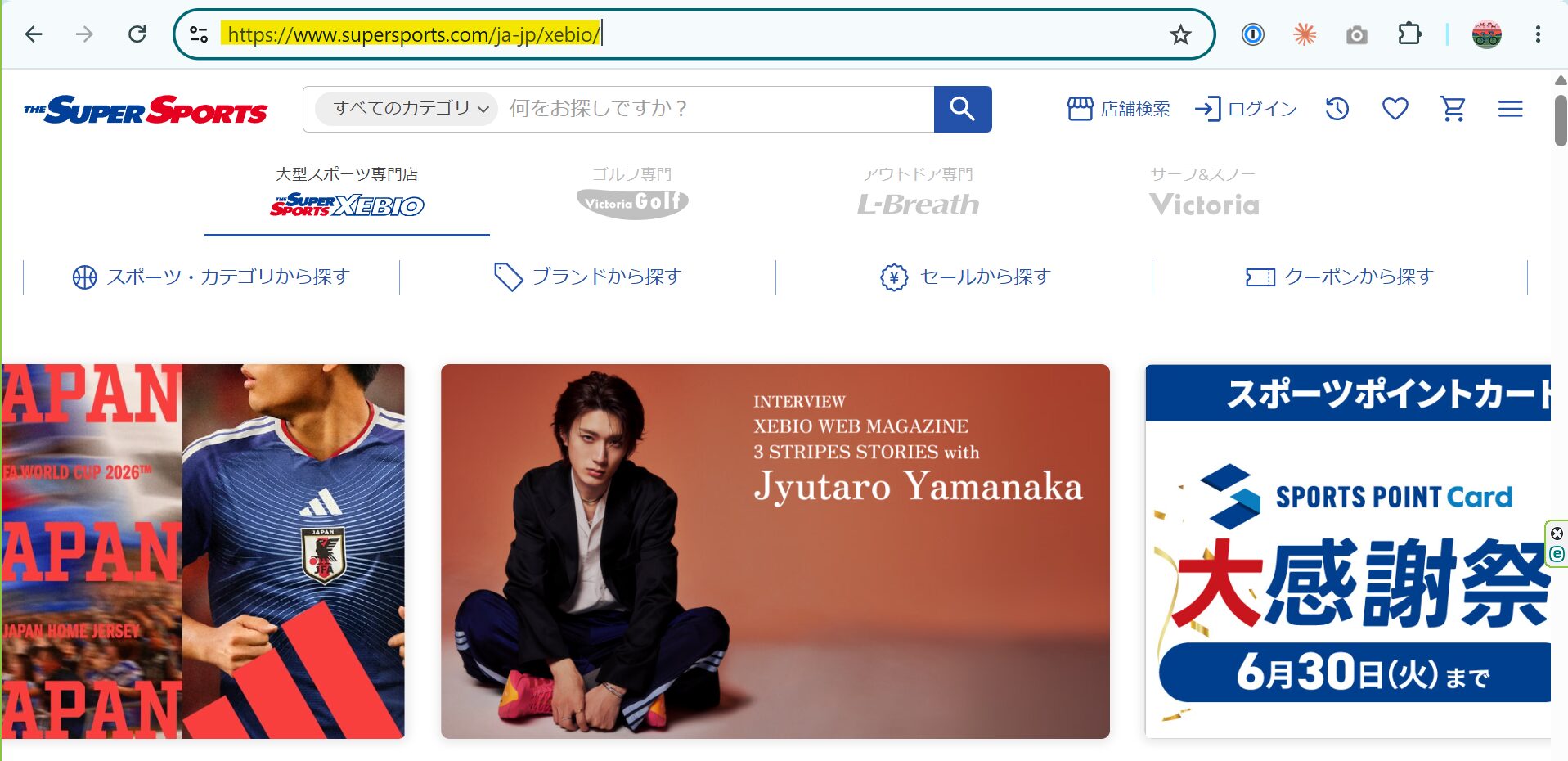Open 店舗検索 store finder

(x=1118, y=109)
